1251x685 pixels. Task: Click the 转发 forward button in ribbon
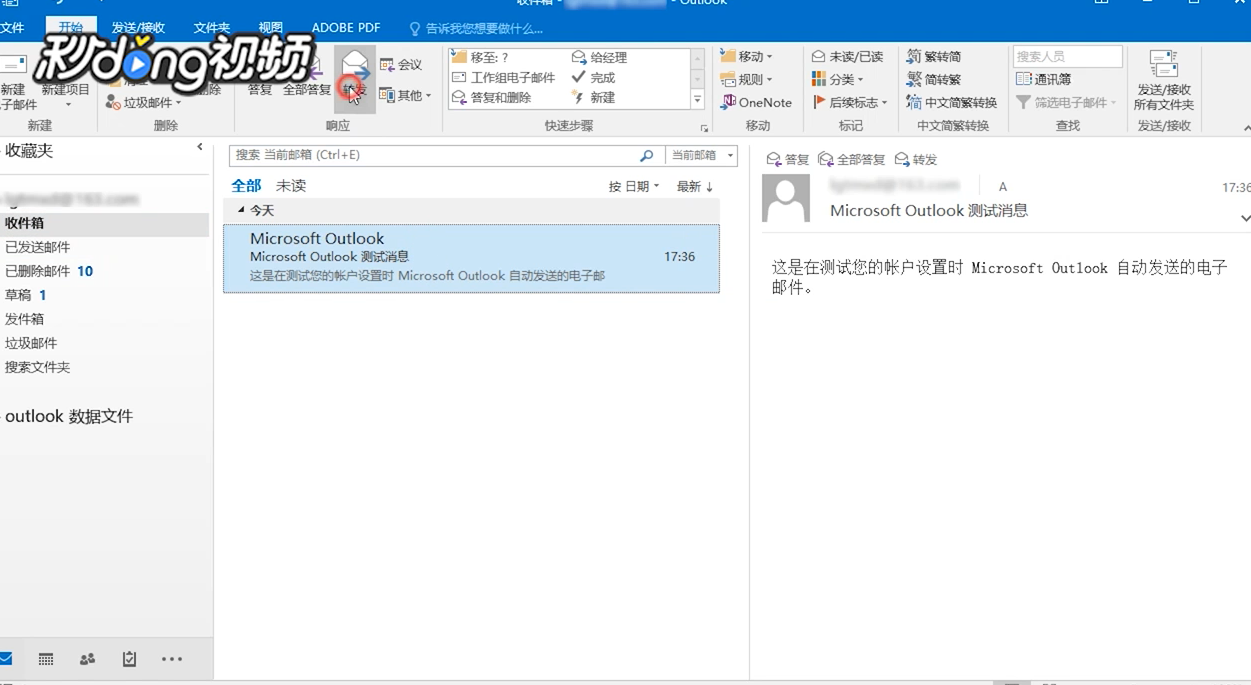point(355,78)
